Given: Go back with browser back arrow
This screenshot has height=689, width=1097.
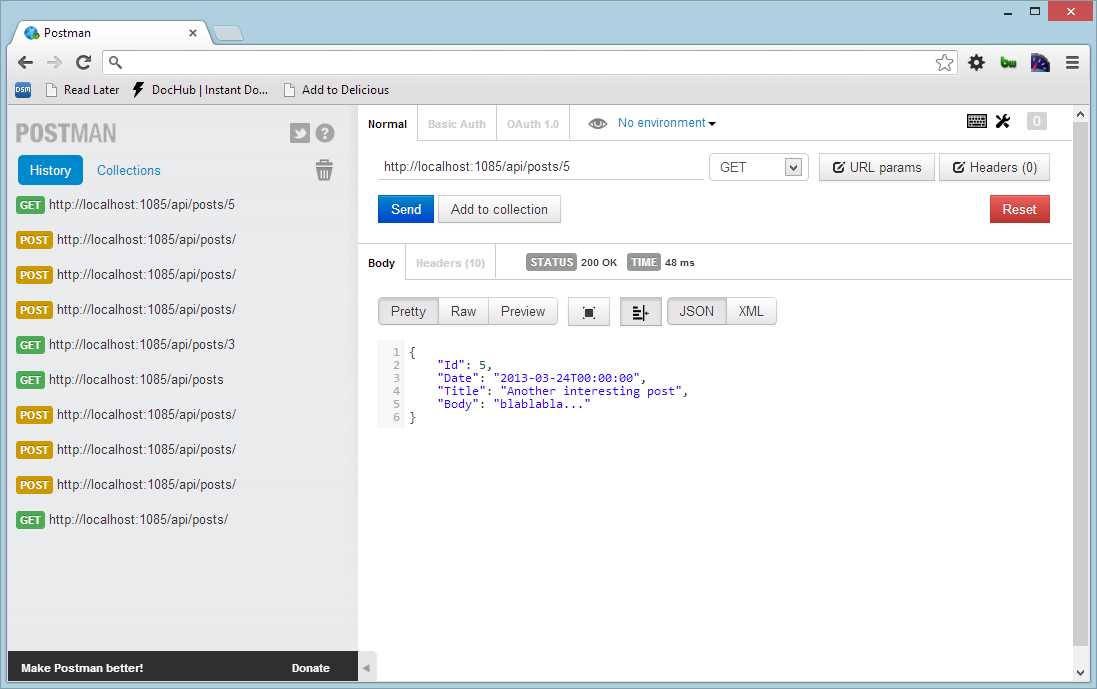Looking at the screenshot, I should point(25,62).
